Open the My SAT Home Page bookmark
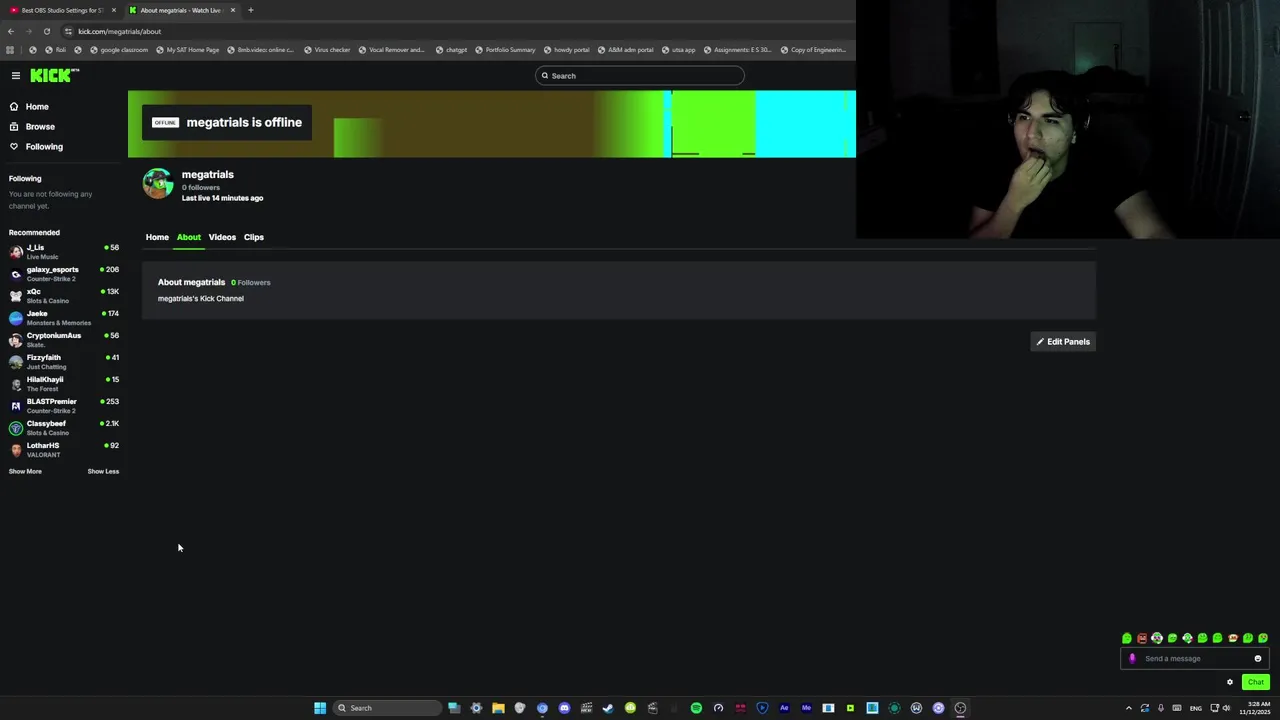The width and height of the screenshot is (1280, 720). click(188, 50)
